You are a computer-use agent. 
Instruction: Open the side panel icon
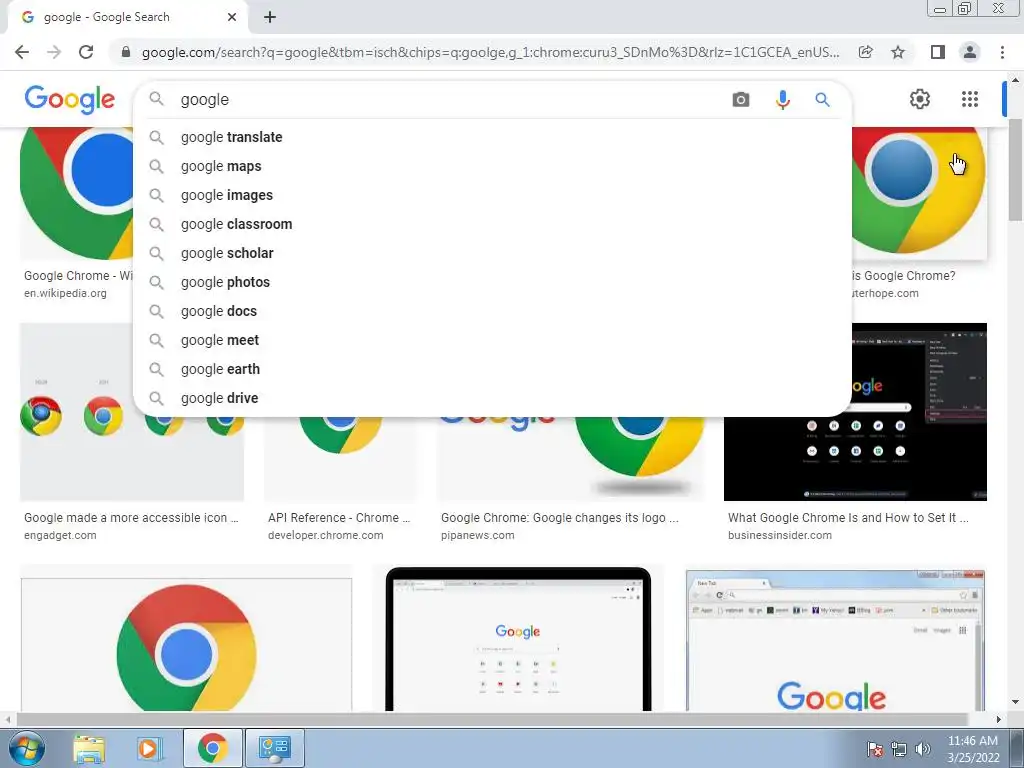[938, 52]
